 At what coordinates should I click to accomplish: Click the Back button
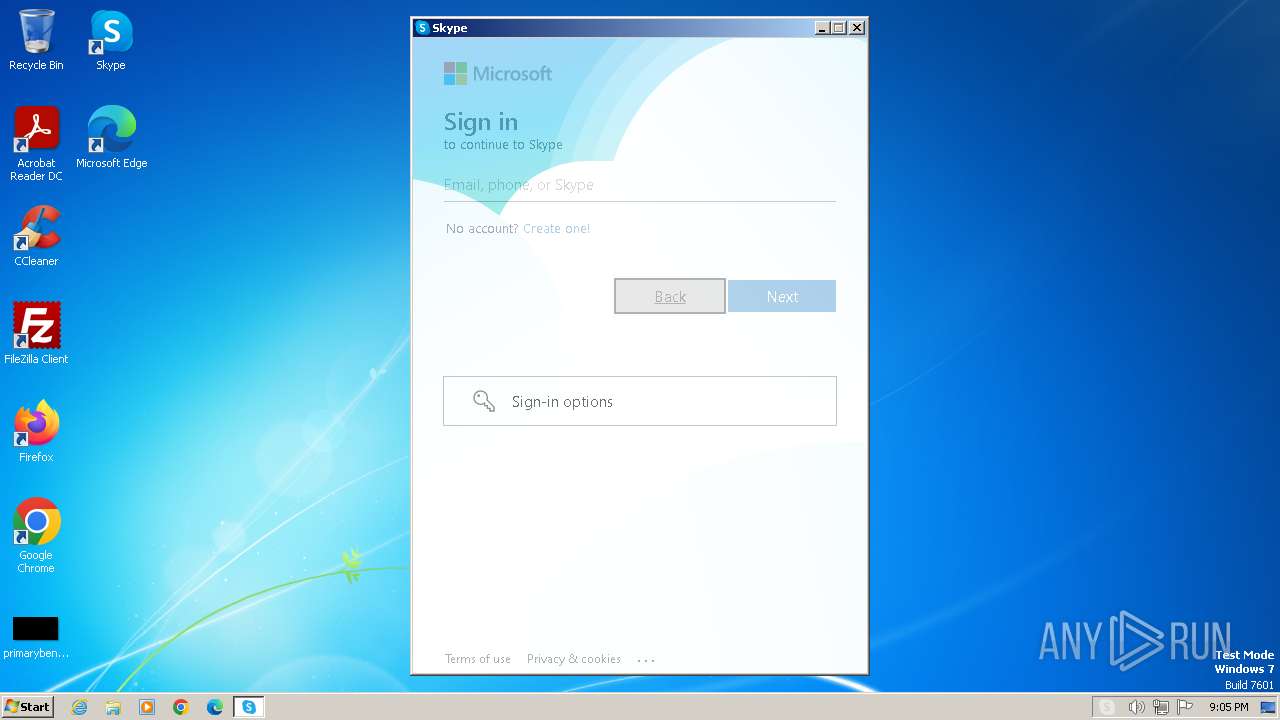pyautogui.click(x=670, y=296)
